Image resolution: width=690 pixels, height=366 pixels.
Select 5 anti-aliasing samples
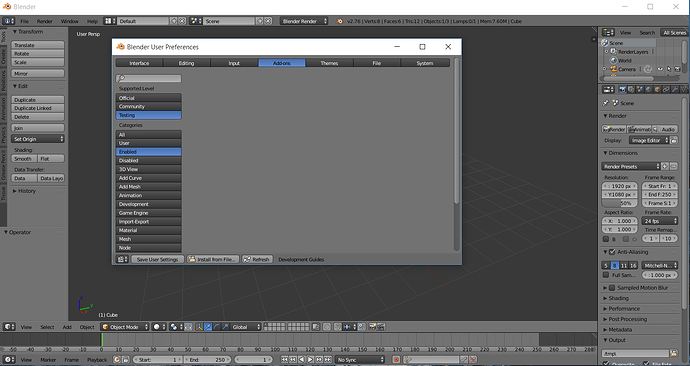(606, 265)
